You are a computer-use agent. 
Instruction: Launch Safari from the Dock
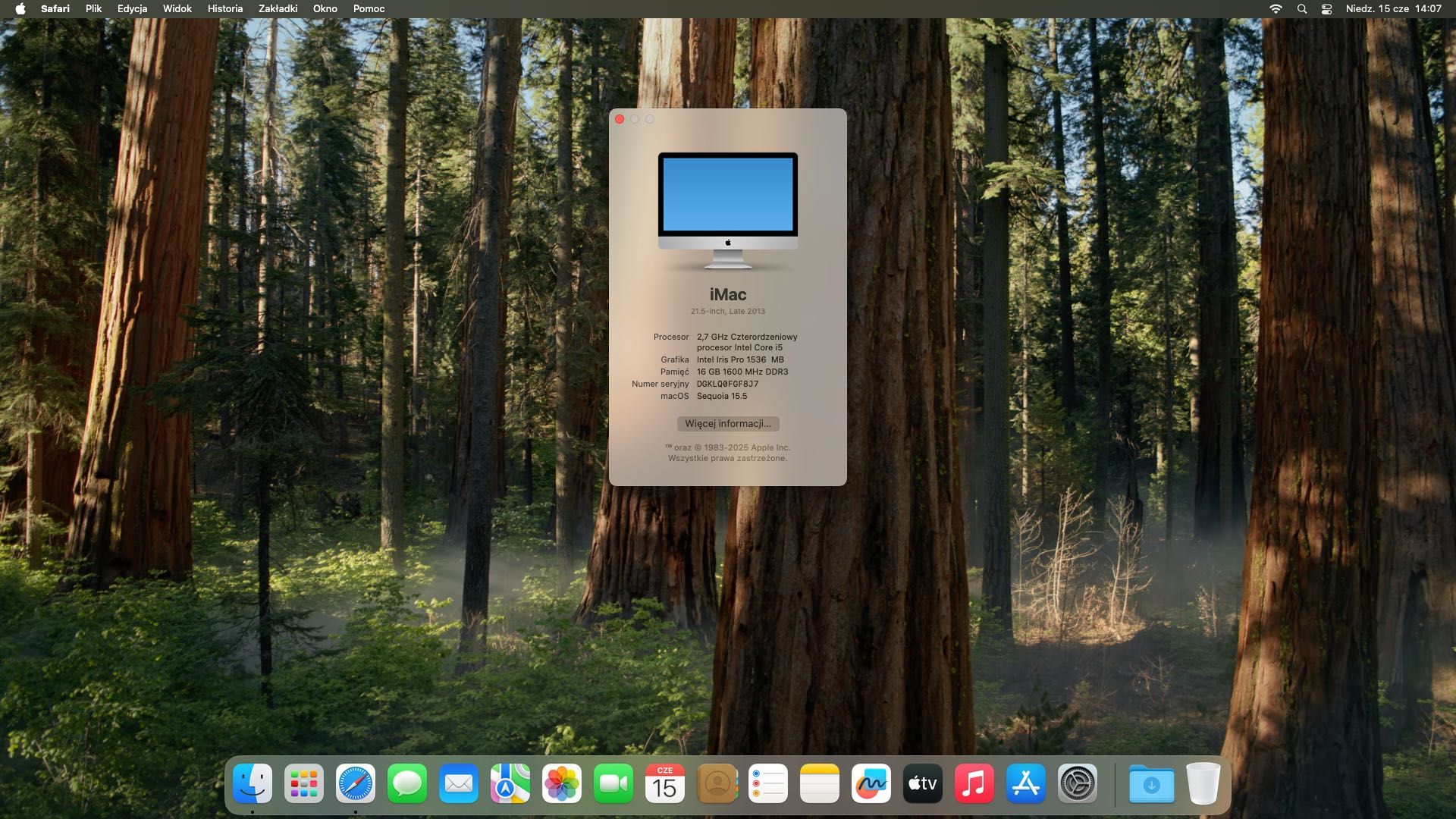356,783
